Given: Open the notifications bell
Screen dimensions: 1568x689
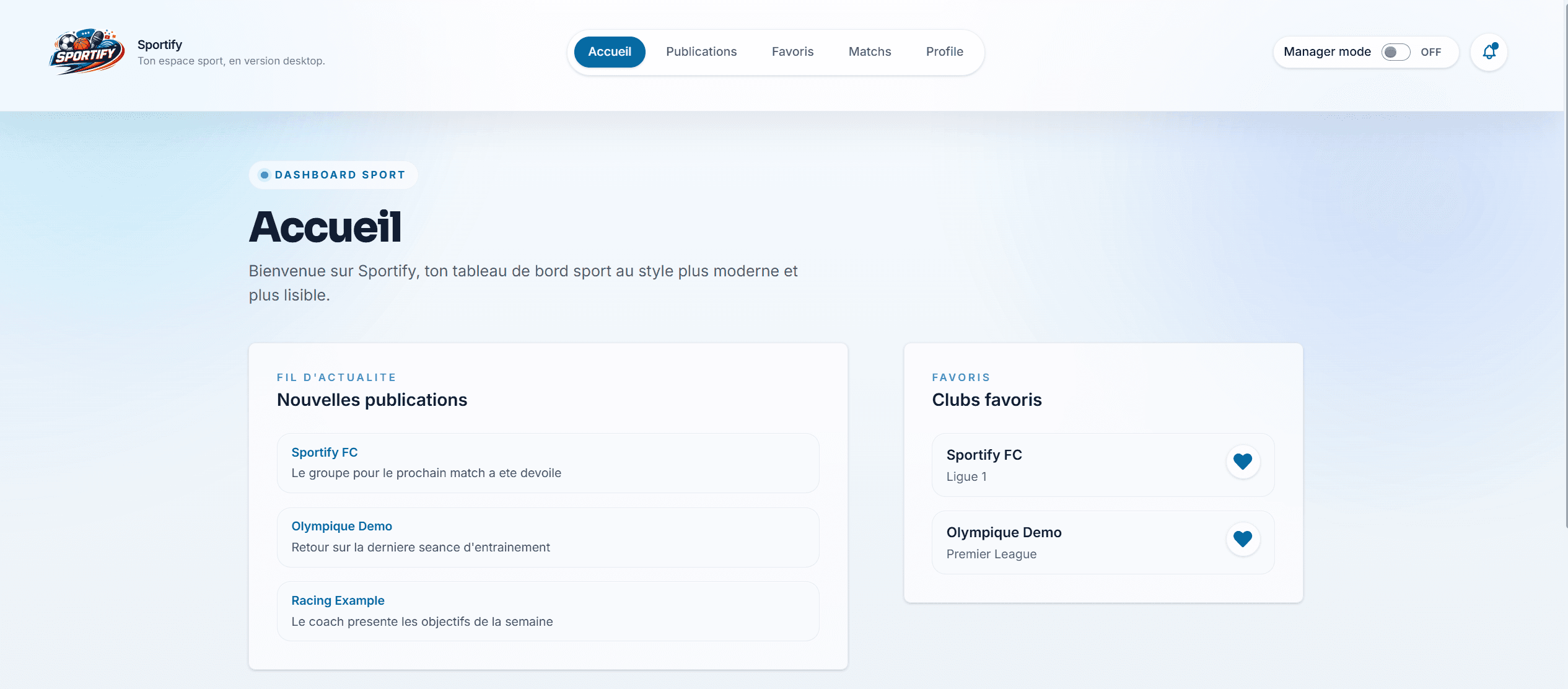Looking at the screenshot, I should coord(1489,52).
